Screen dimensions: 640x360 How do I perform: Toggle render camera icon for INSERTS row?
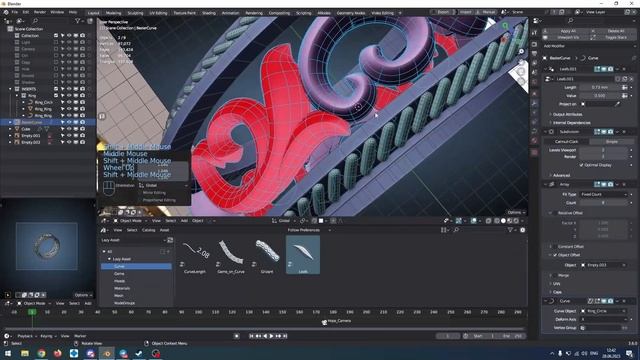click(x=82, y=89)
